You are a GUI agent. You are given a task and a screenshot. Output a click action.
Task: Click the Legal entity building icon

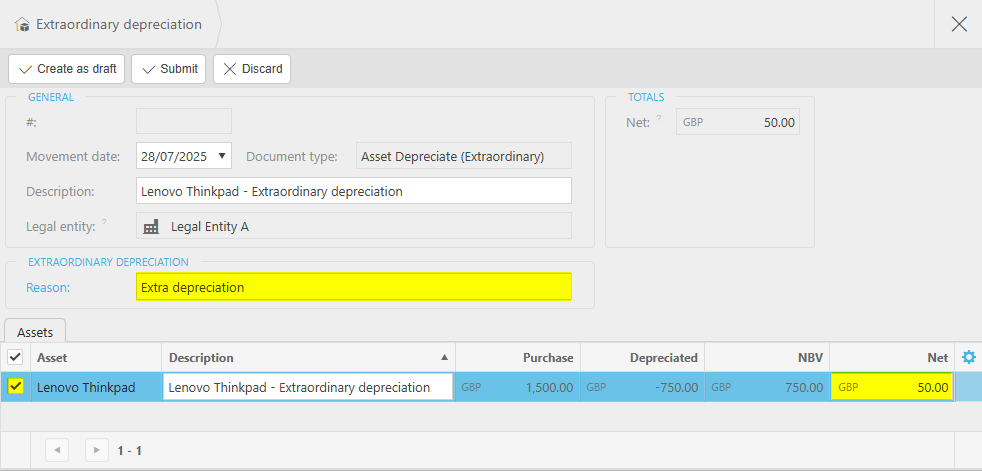(151, 226)
